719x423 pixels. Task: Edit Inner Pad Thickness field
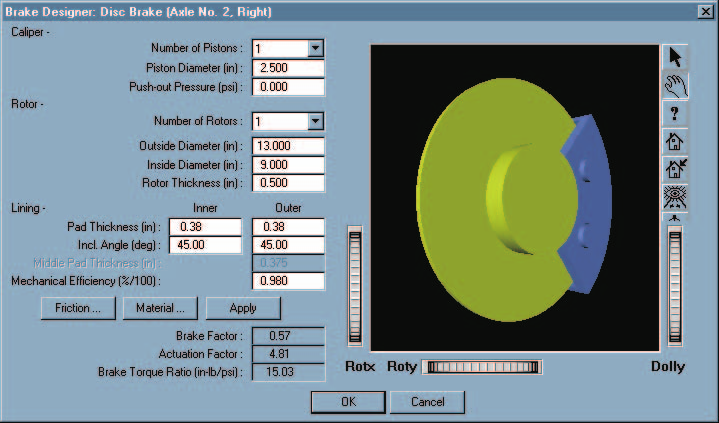(205, 227)
